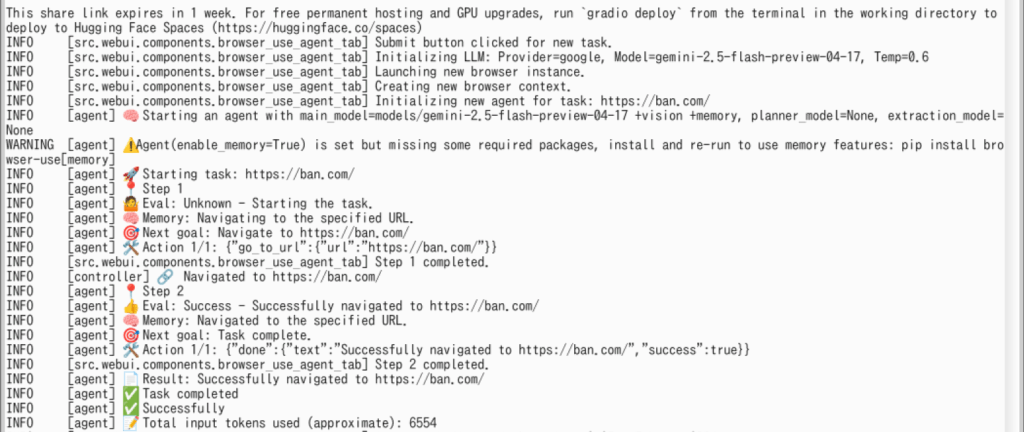Click the brain emoji before "Starting an agent"
The height and width of the screenshot is (432, 1024).
(130, 116)
